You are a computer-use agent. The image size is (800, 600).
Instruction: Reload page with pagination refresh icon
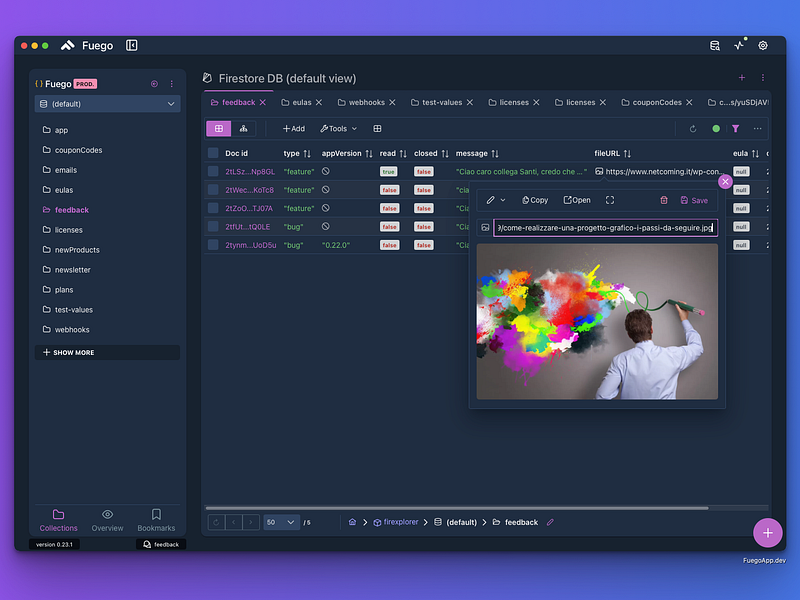216,522
